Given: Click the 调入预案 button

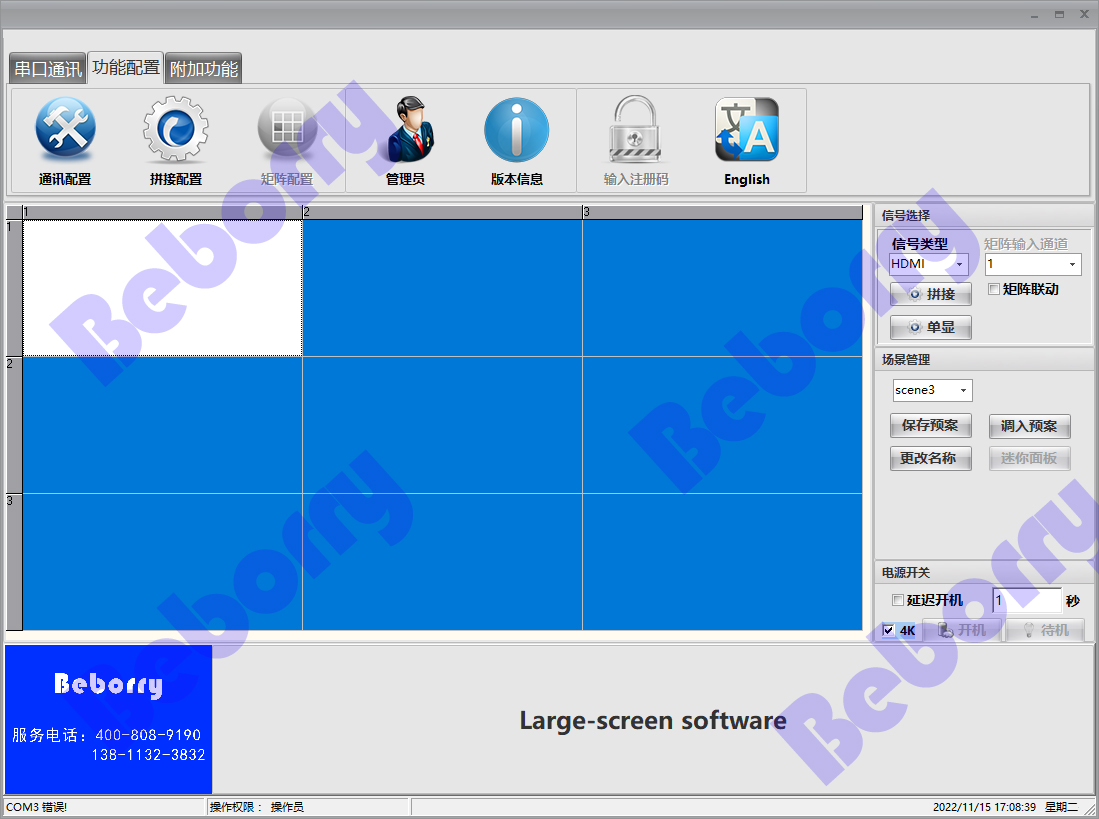Looking at the screenshot, I should pos(1029,426).
